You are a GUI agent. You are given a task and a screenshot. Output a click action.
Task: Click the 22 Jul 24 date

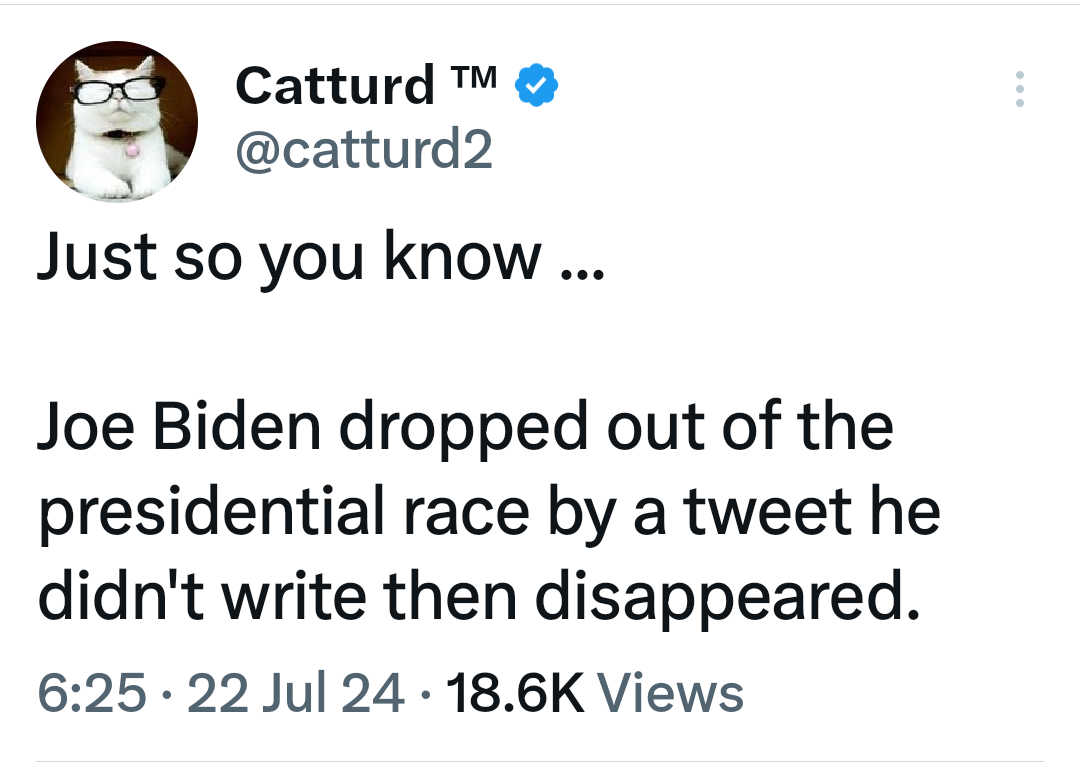pos(296,693)
